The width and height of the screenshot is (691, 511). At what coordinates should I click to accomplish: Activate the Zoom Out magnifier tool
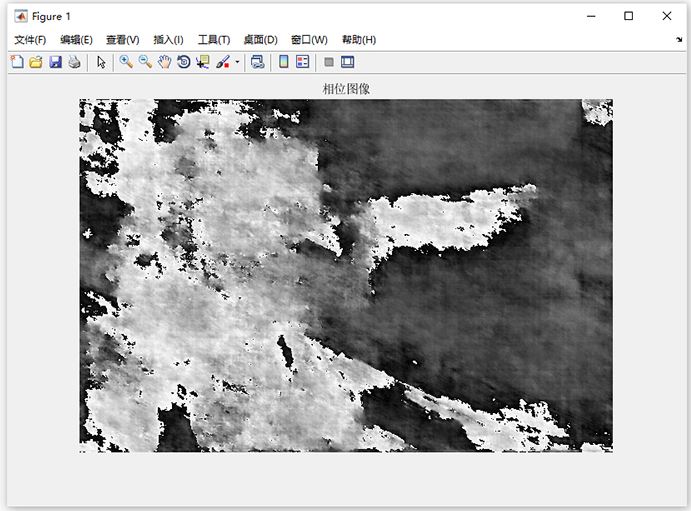[x=145, y=62]
